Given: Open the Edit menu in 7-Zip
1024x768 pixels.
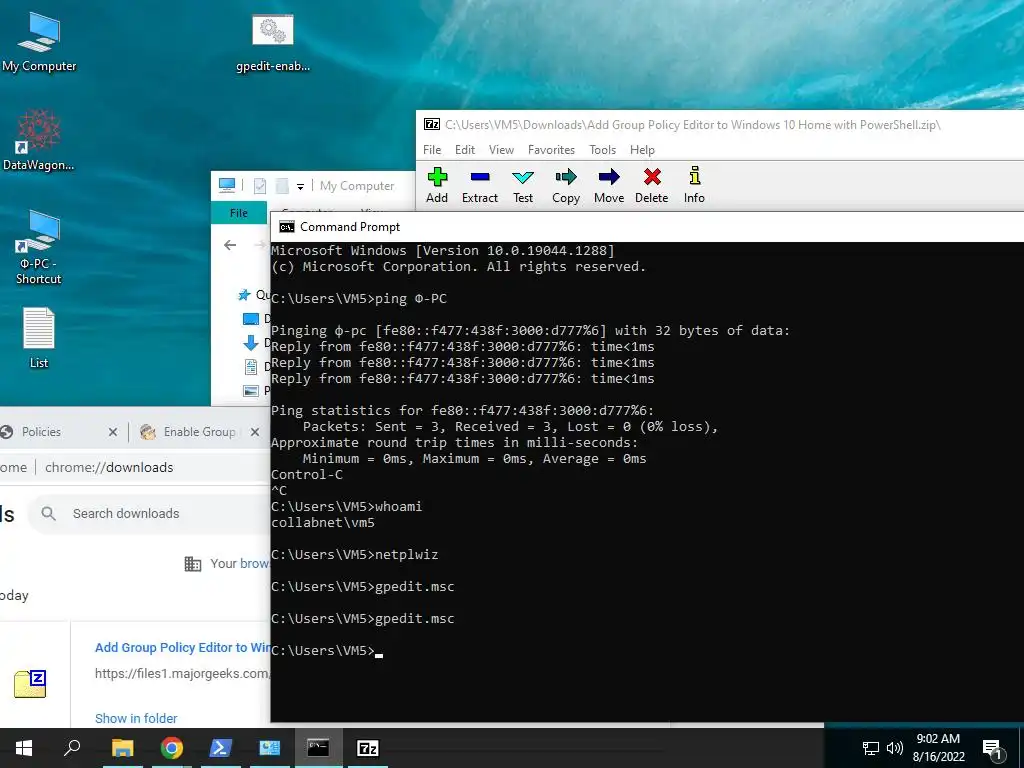Looking at the screenshot, I should coord(465,150).
